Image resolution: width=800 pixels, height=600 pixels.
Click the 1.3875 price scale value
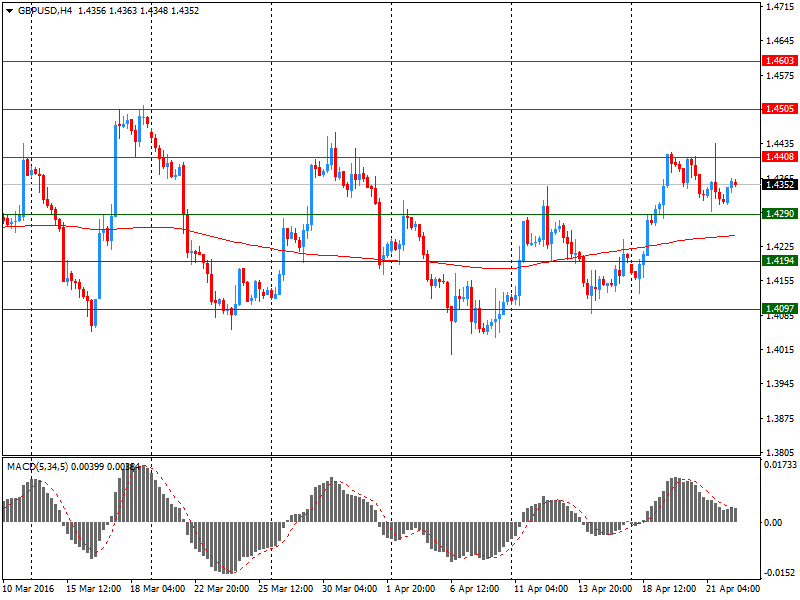[780, 418]
